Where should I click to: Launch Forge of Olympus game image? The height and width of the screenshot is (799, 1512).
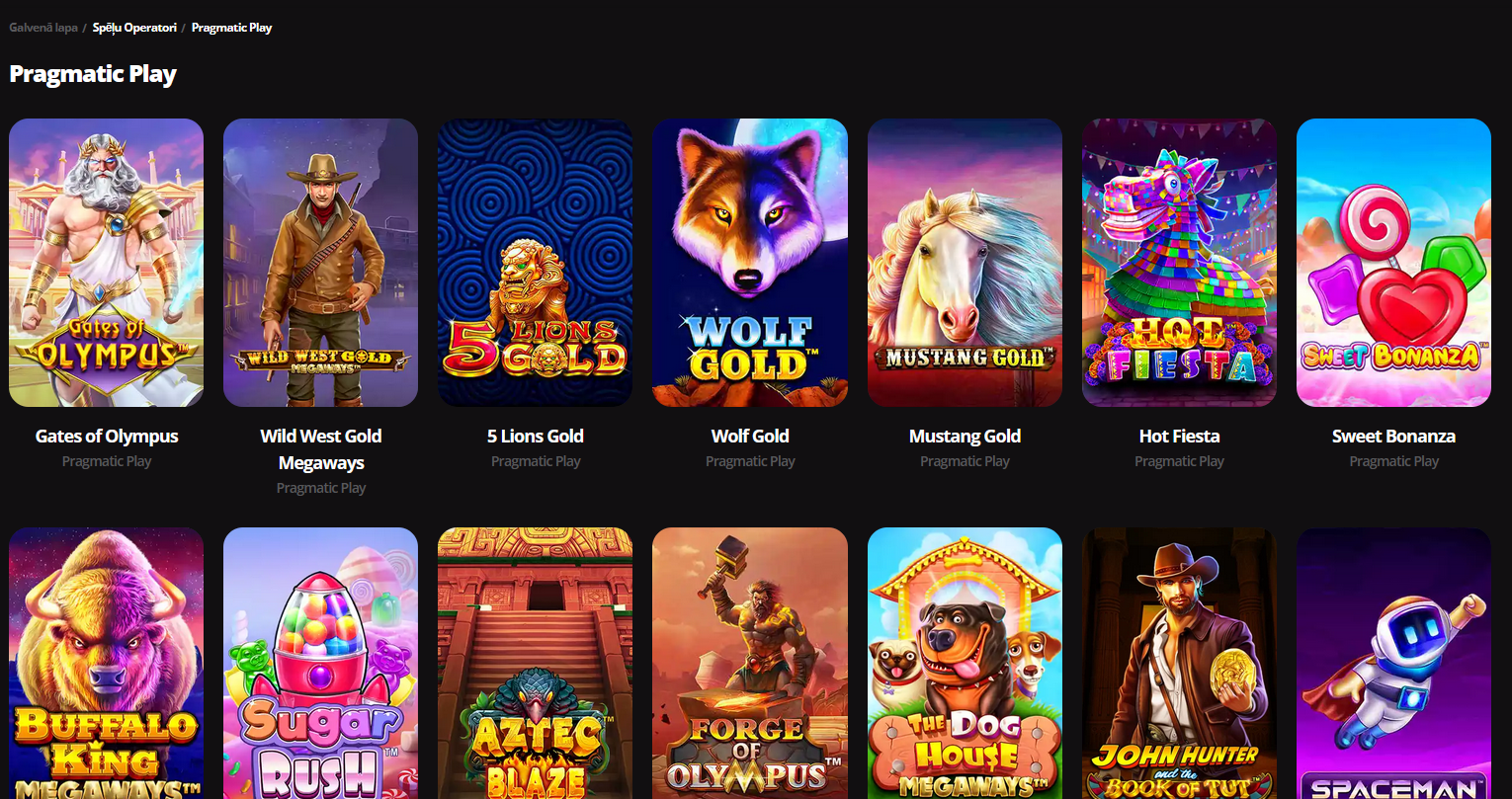tap(750, 663)
